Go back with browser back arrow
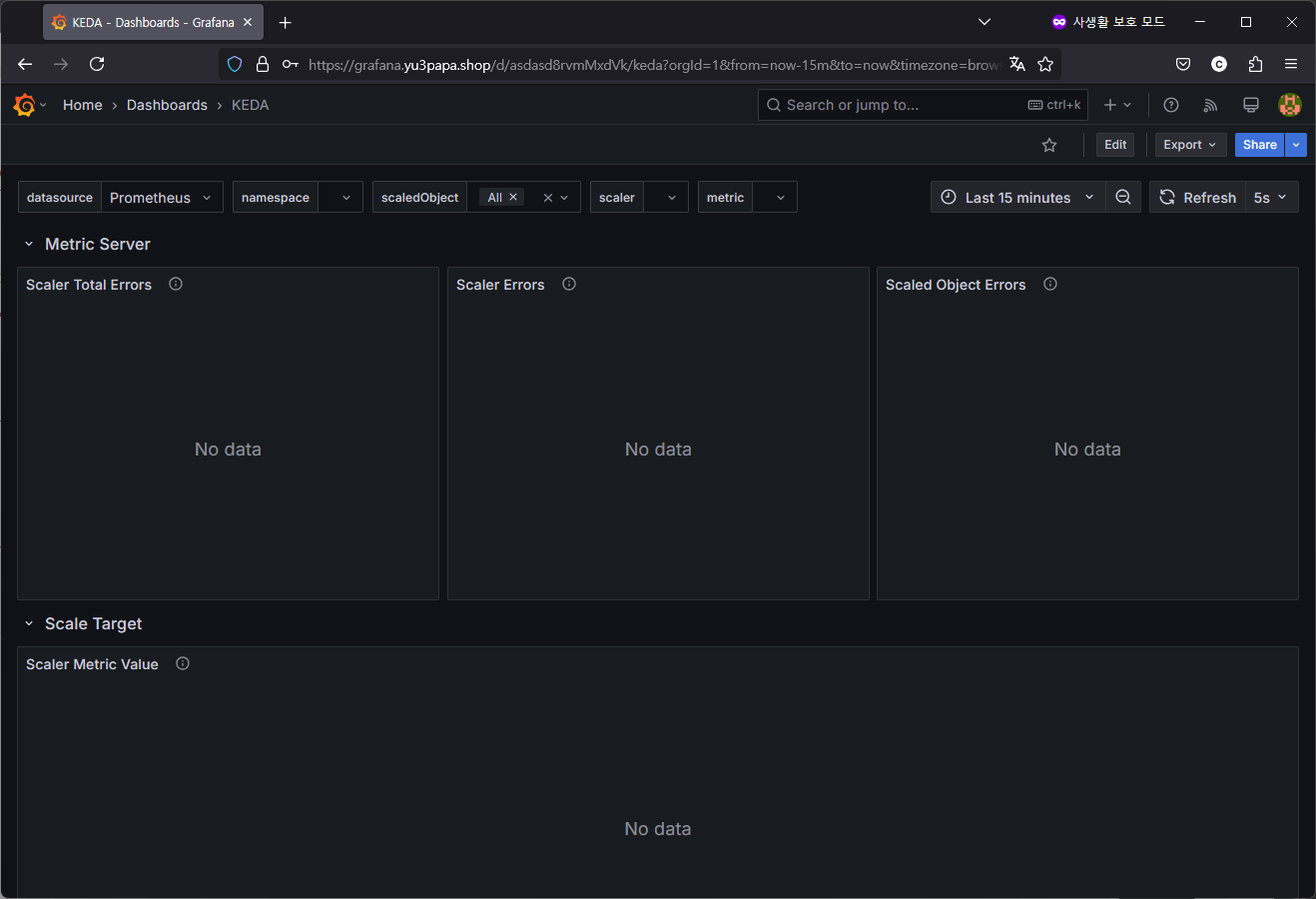This screenshot has height=899, width=1316. click(x=25, y=64)
